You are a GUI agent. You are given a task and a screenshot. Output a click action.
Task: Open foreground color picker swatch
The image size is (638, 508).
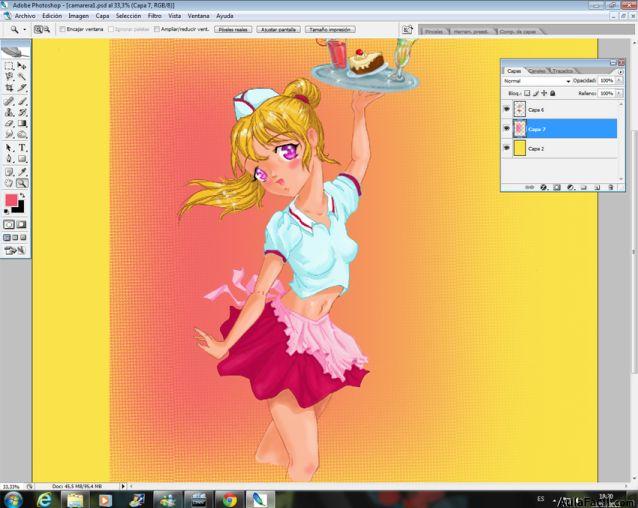coord(11,200)
